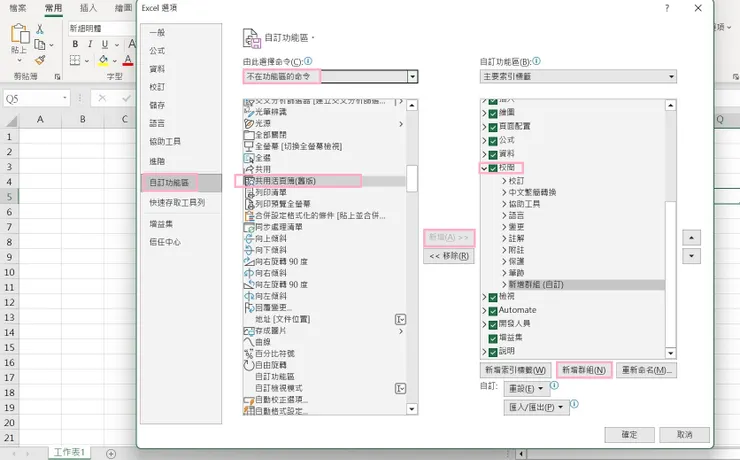Click the info icon beside 由此選擇命令

308,61
